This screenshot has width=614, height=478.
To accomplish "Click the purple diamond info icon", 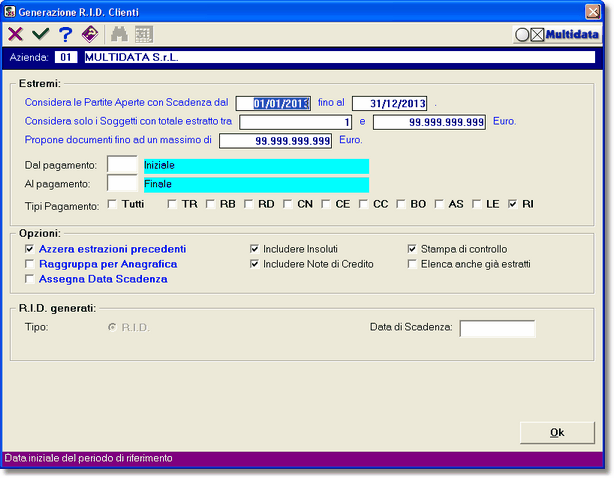I will pos(90,34).
